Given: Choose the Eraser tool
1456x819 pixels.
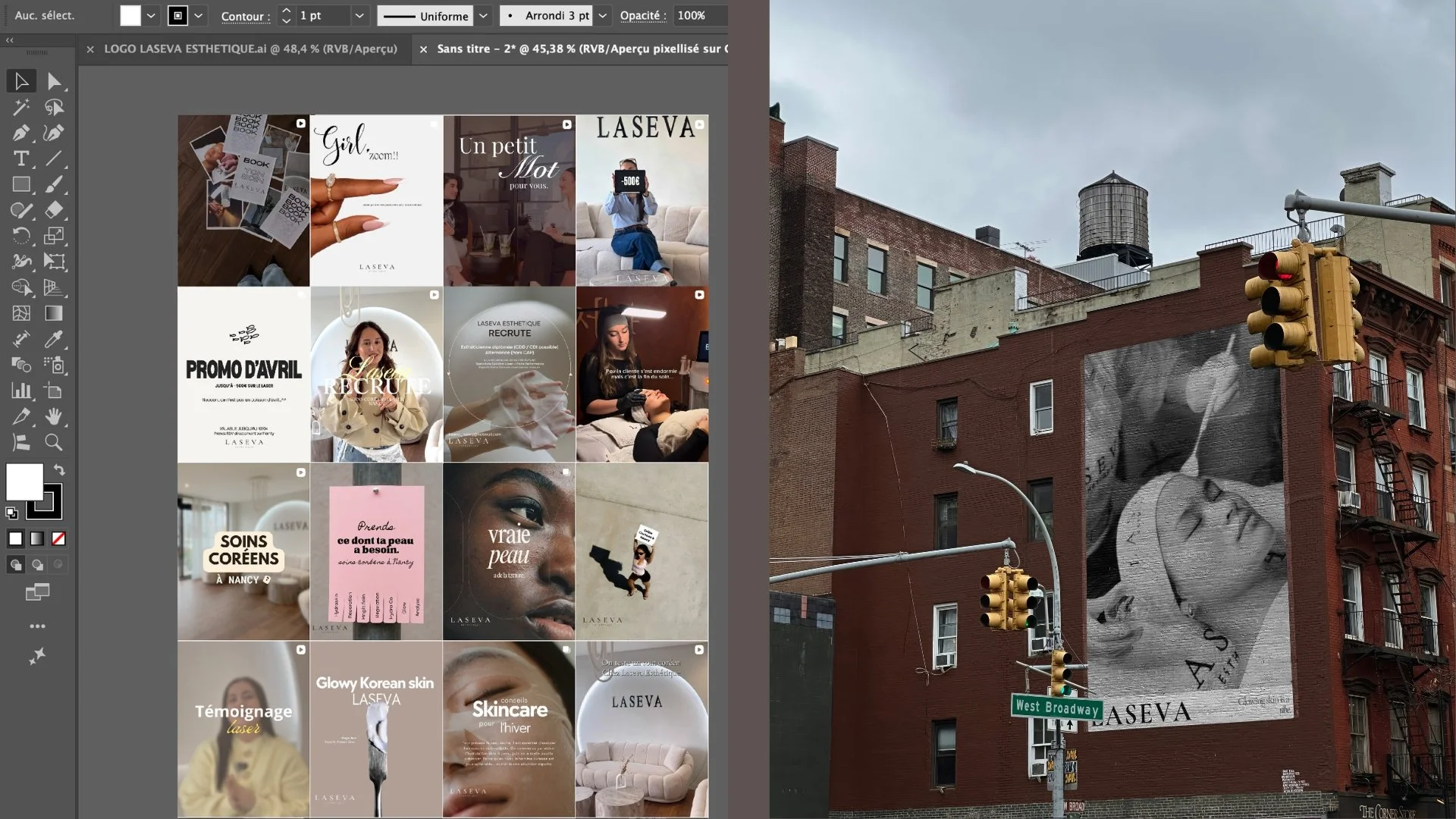Looking at the screenshot, I should (53, 210).
